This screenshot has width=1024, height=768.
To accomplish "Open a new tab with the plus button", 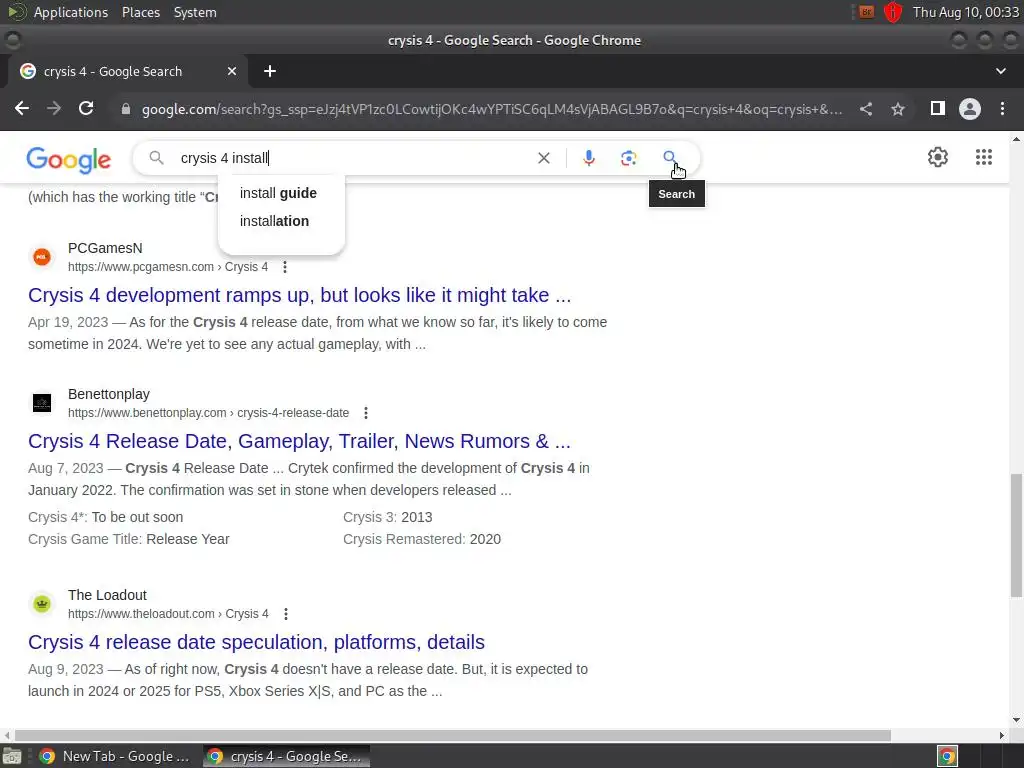I will tap(270, 71).
